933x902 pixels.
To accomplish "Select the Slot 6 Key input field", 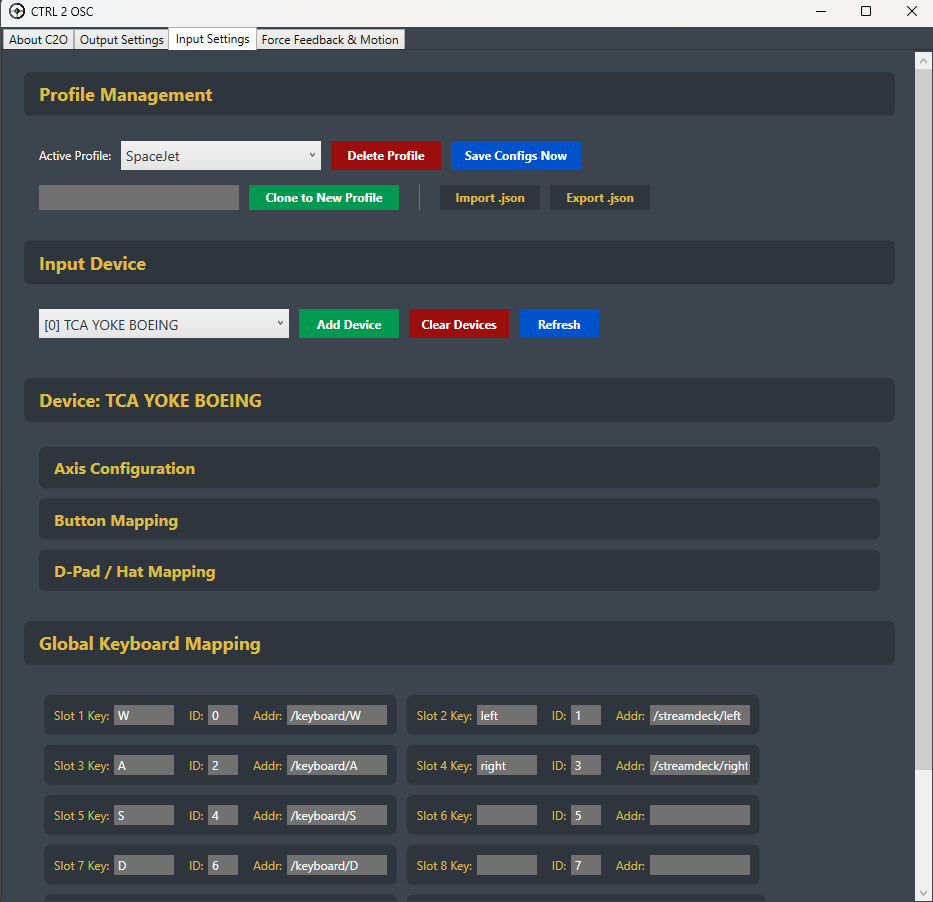I will (507, 815).
